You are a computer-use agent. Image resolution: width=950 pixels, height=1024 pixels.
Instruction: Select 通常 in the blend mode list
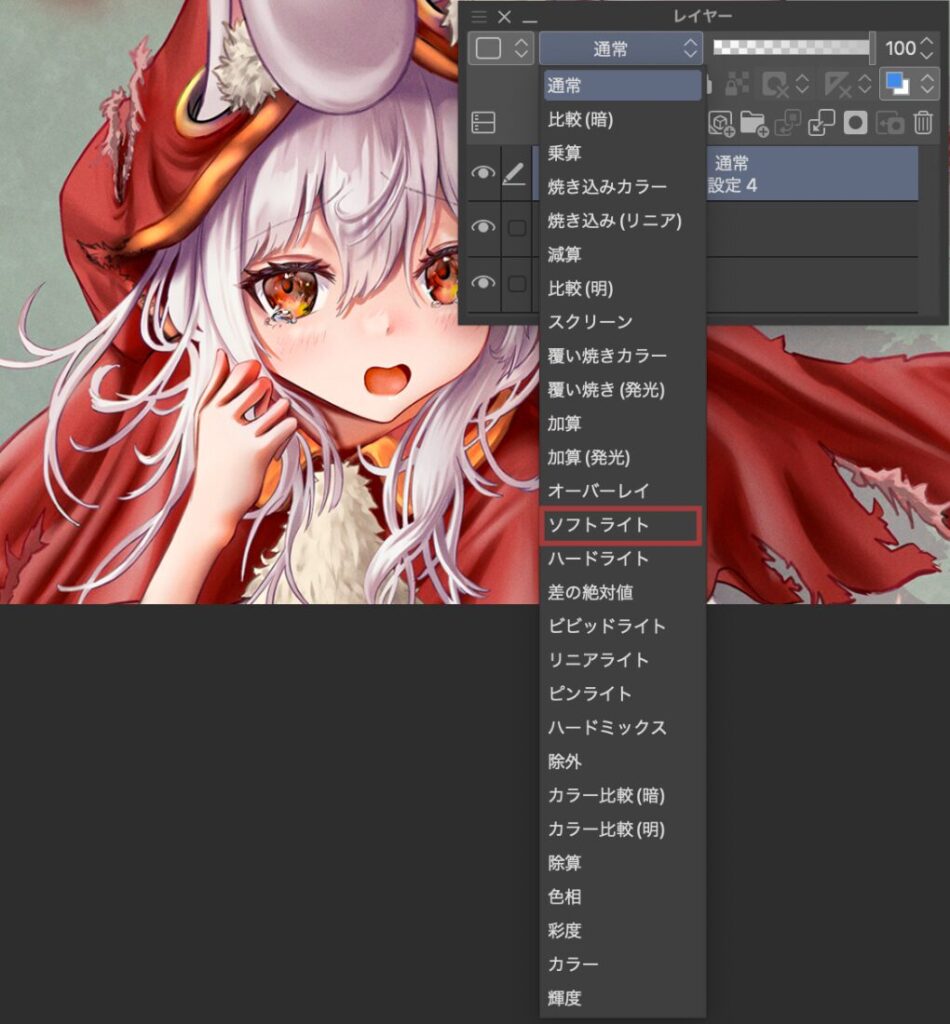click(622, 86)
